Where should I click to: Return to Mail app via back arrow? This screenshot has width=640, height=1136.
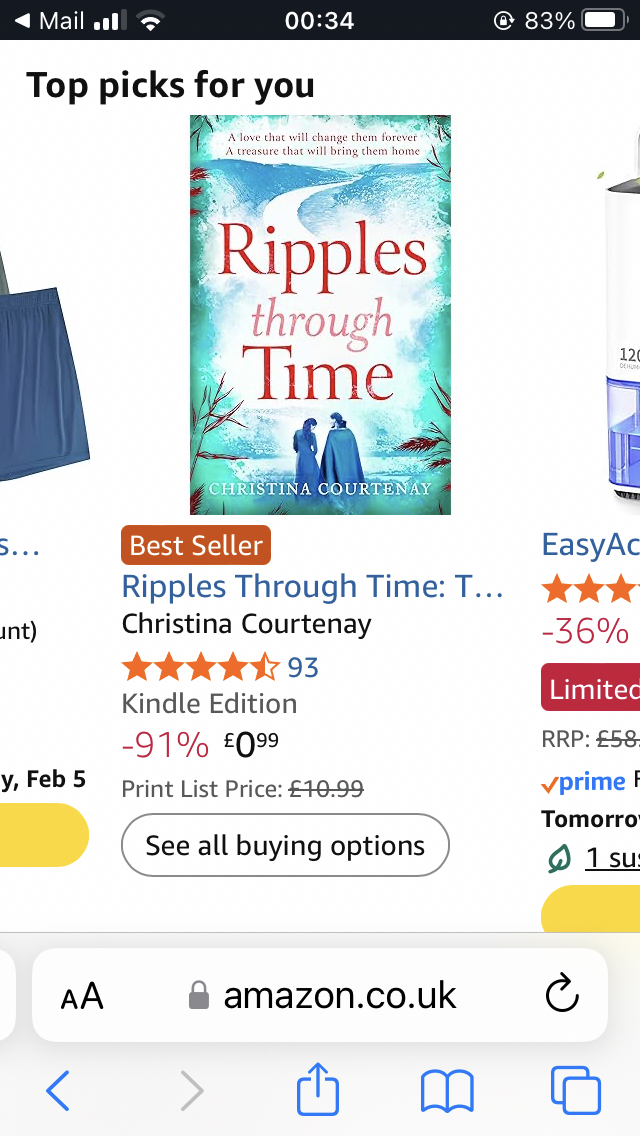pyautogui.click(x=23, y=20)
